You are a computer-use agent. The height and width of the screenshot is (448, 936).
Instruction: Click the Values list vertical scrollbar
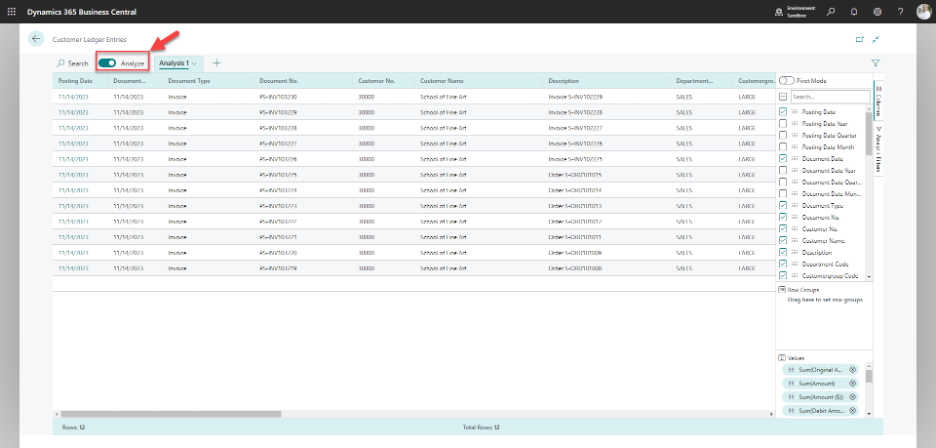coord(868,376)
